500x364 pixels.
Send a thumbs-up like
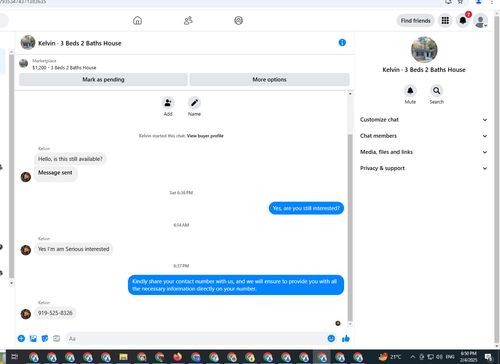(346, 339)
